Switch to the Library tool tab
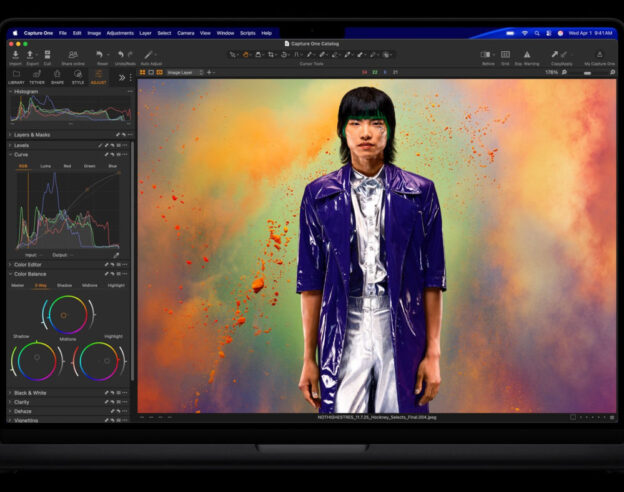The image size is (624, 492). [16, 77]
